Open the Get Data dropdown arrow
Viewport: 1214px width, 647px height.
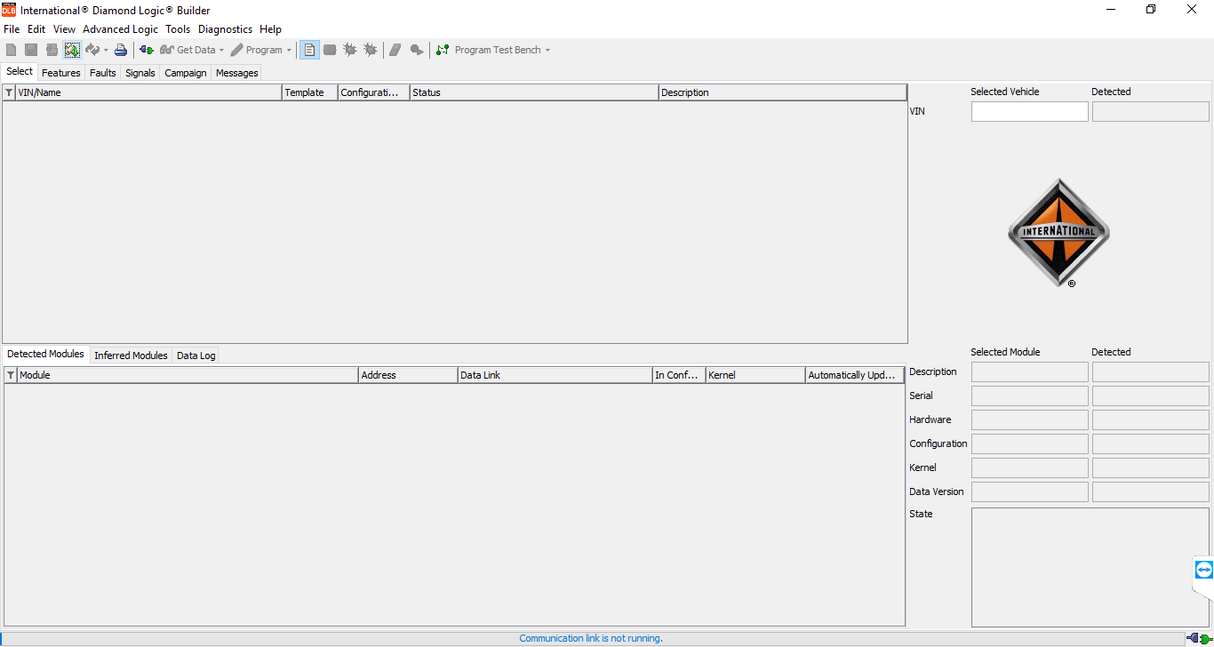click(221, 49)
